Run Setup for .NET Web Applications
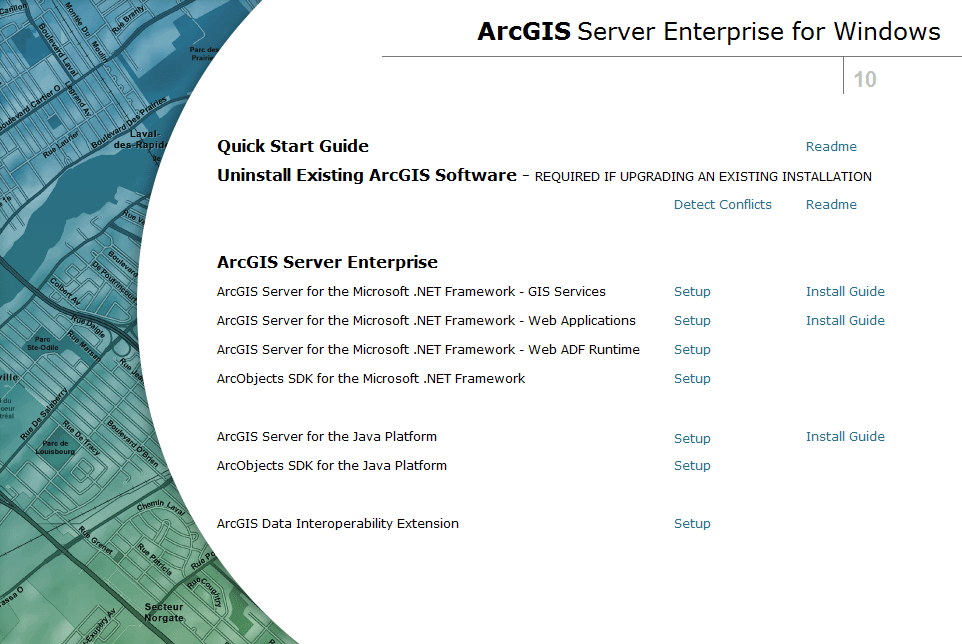The width and height of the screenshot is (962, 644). [x=692, y=321]
